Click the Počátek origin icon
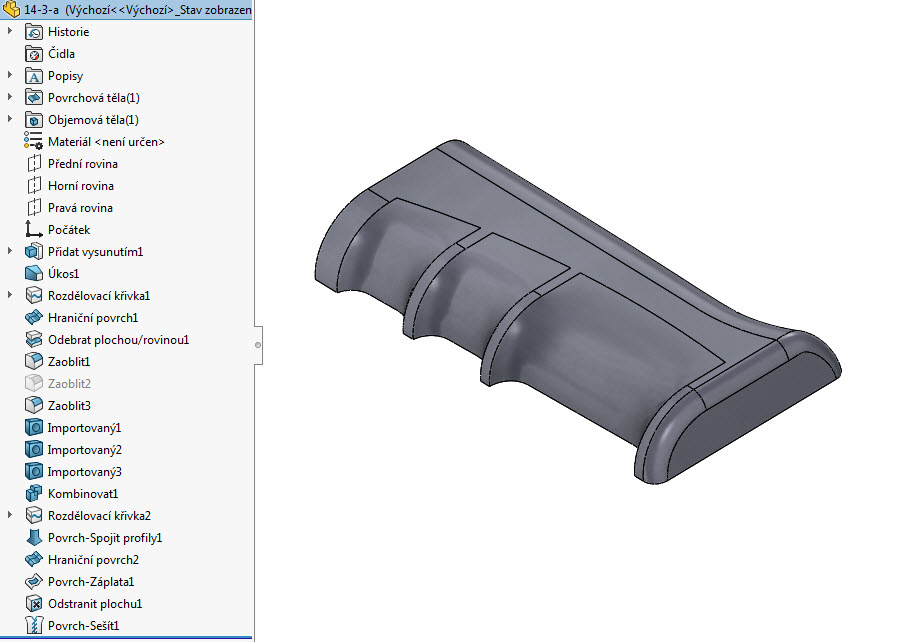 [33, 229]
